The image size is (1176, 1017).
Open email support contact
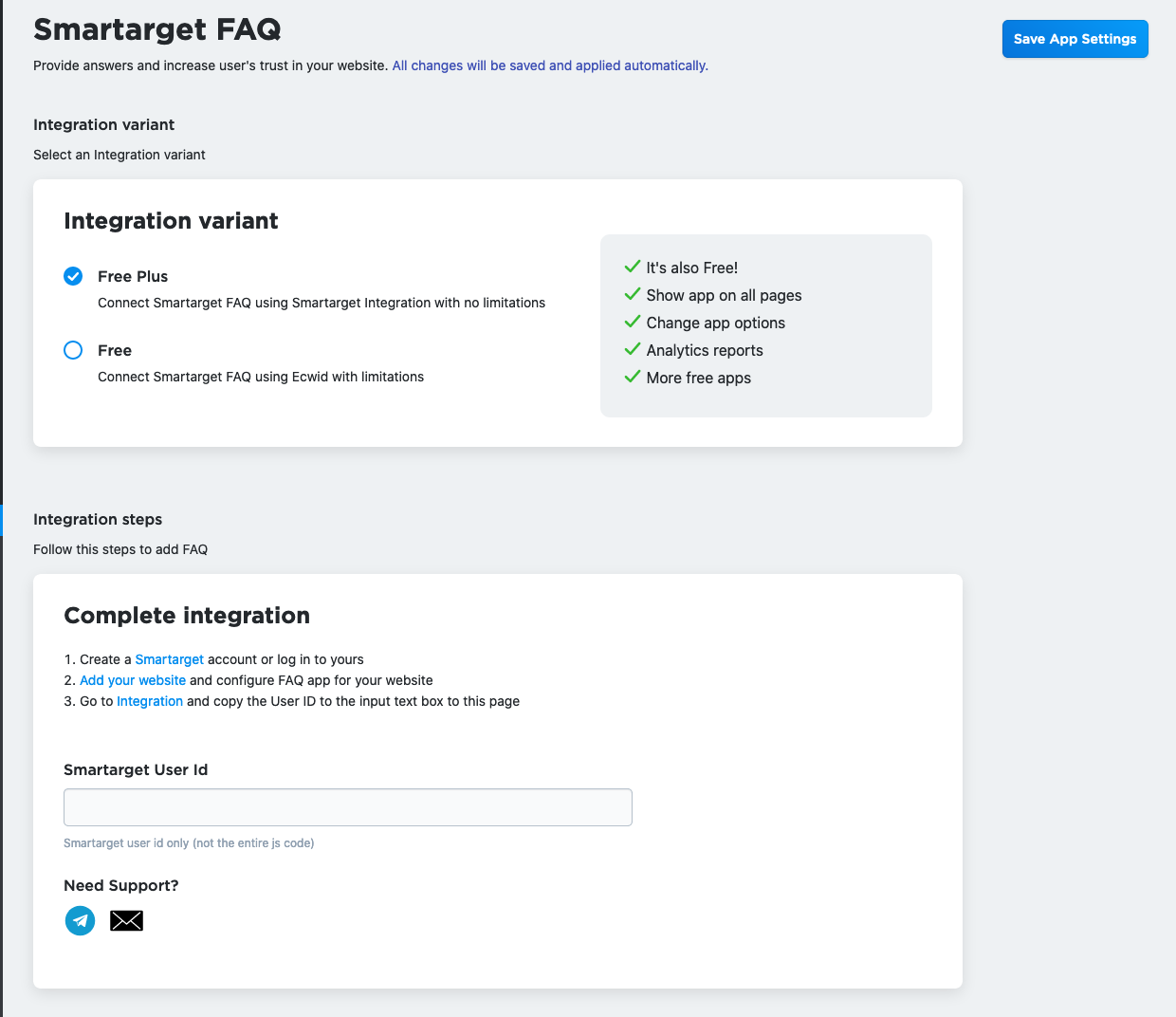(x=126, y=920)
